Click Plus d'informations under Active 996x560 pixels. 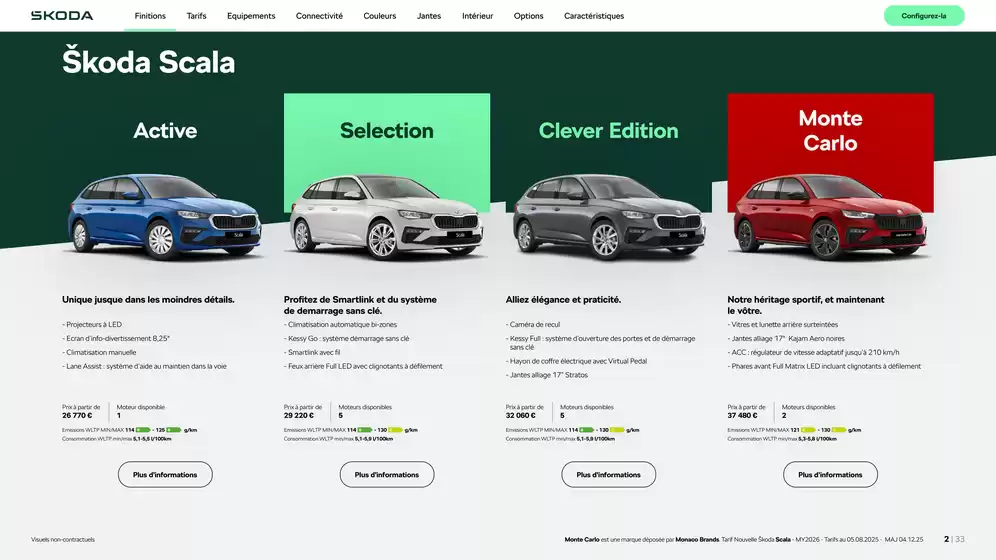coord(165,474)
